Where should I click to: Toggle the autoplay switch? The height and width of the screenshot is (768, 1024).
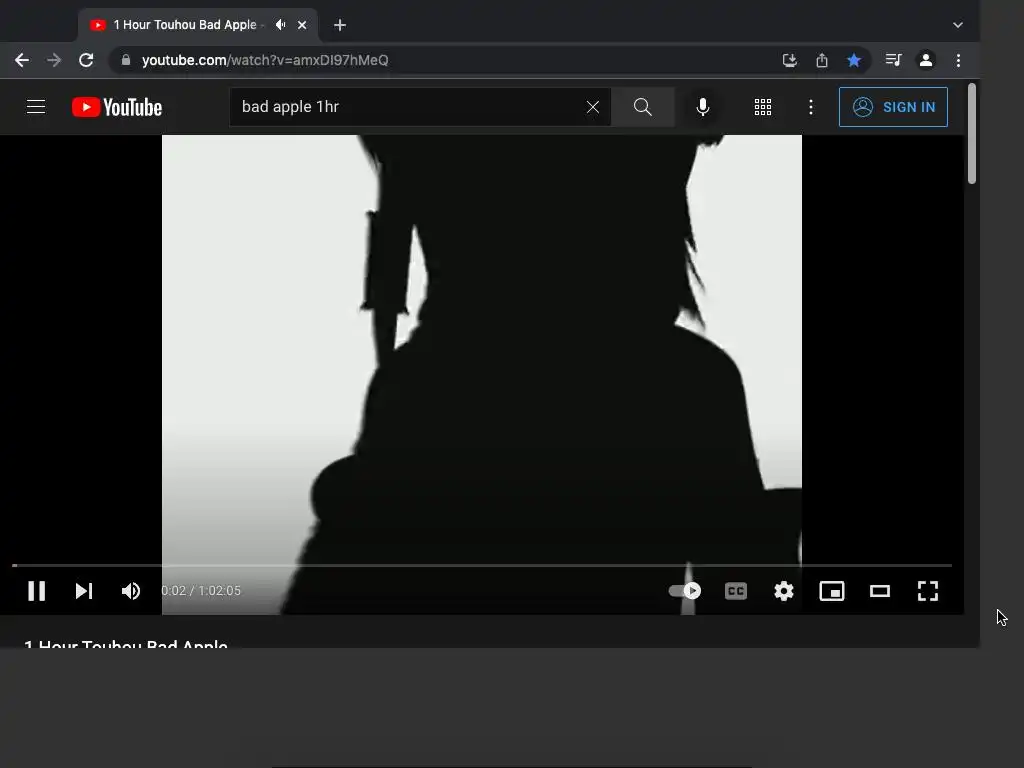click(x=684, y=591)
